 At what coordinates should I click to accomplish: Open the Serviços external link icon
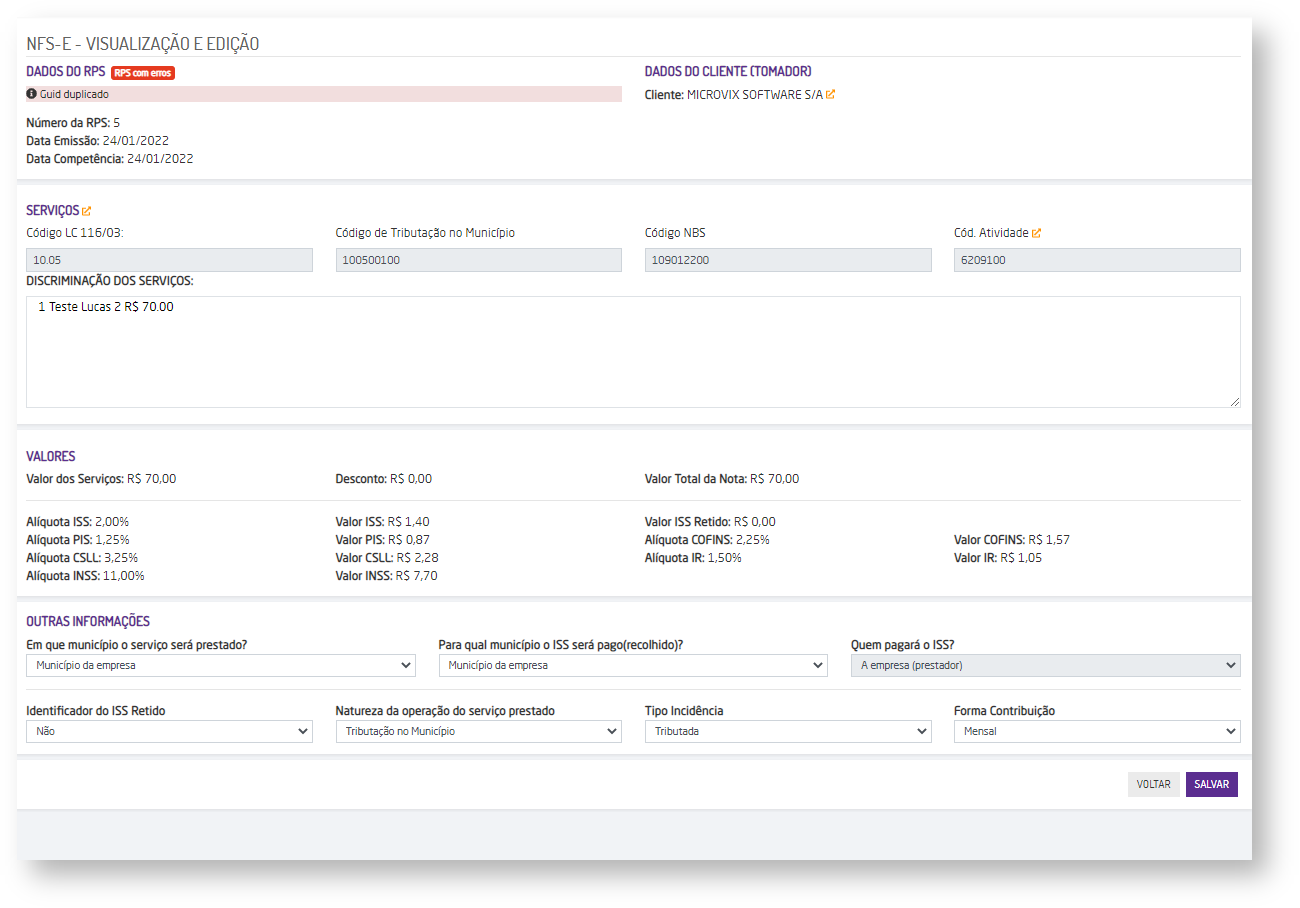click(x=87, y=211)
